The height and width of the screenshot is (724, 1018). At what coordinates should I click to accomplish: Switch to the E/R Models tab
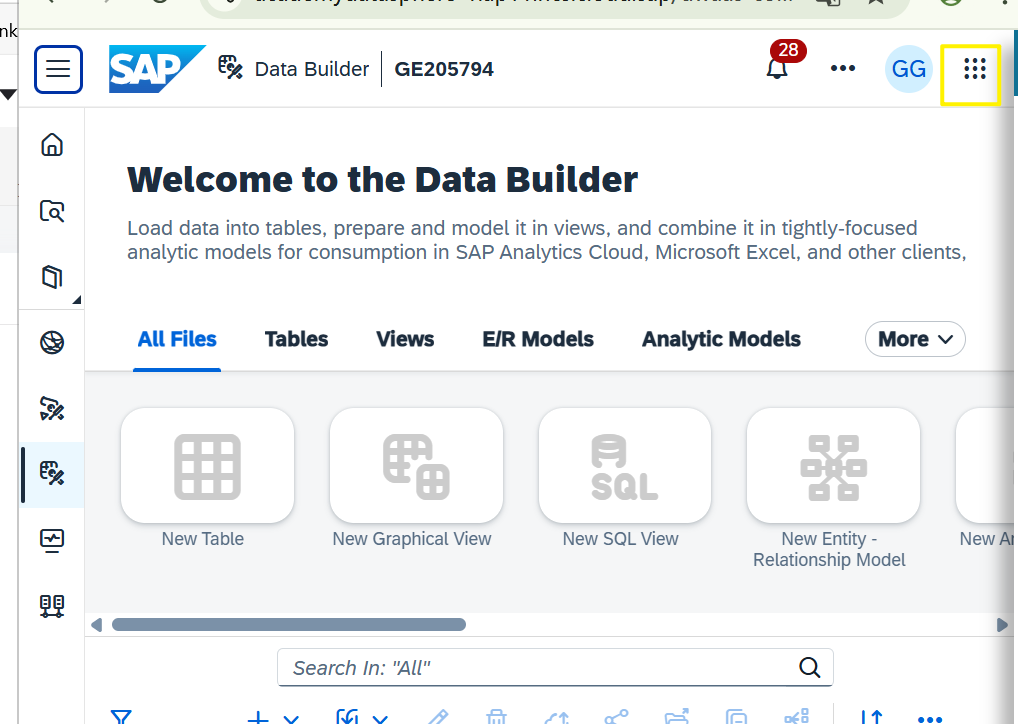[x=538, y=339]
